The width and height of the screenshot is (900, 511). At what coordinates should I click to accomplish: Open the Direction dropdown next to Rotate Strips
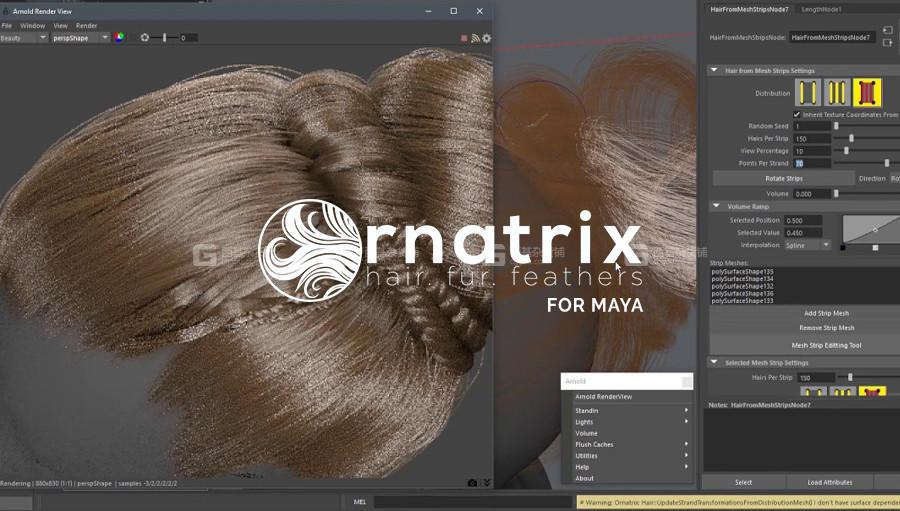[x=895, y=179]
